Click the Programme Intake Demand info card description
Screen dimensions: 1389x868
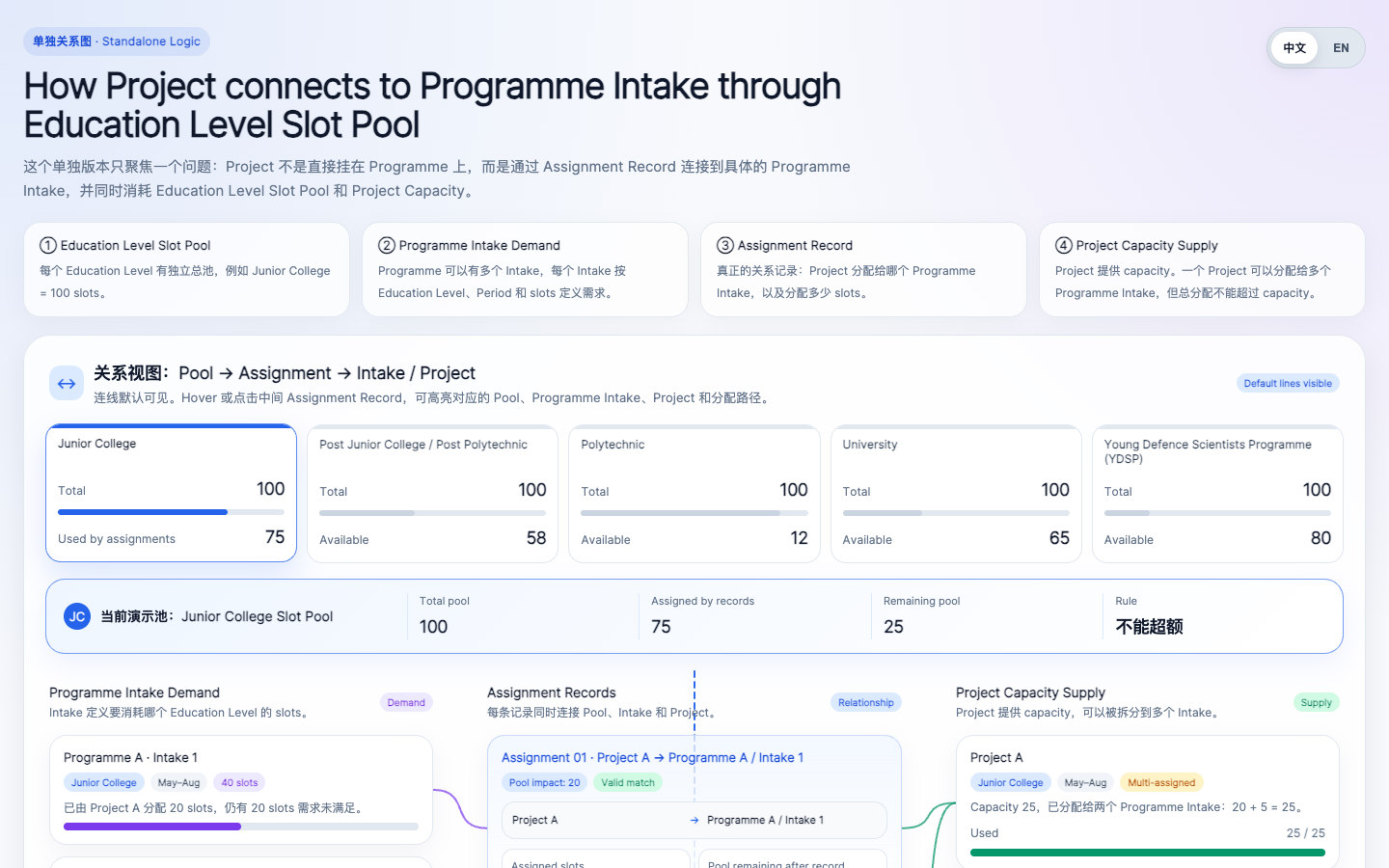[502, 282]
